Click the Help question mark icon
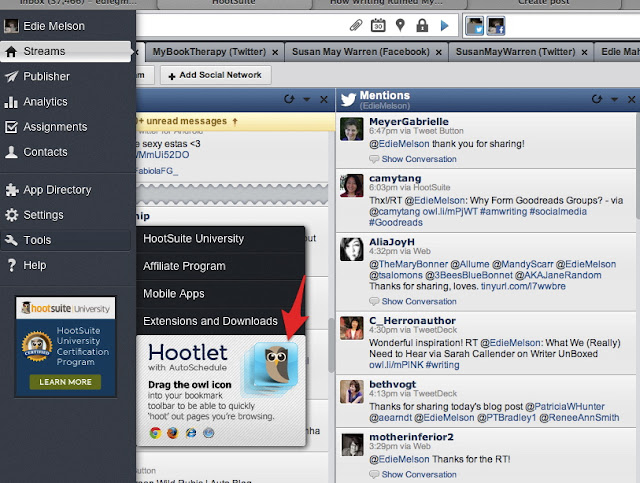 pos(12,265)
